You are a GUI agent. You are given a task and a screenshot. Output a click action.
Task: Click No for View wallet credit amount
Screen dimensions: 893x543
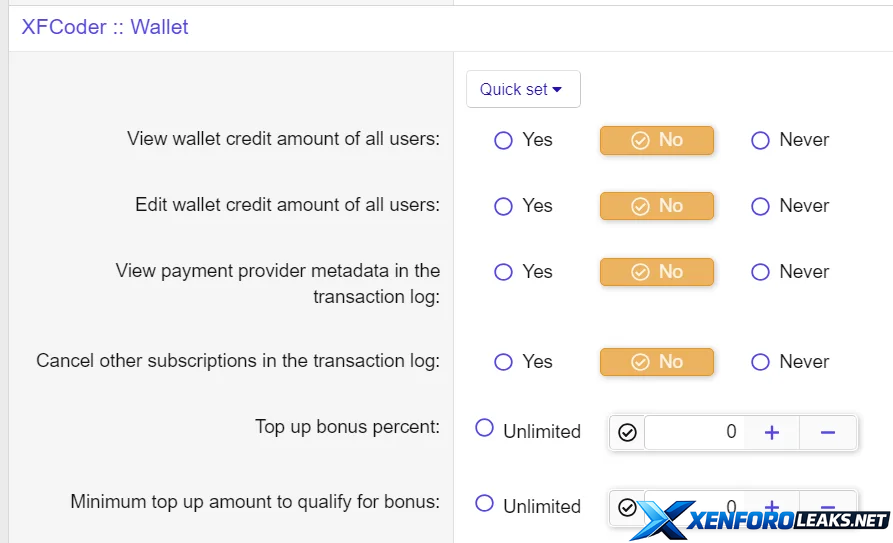coord(657,140)
